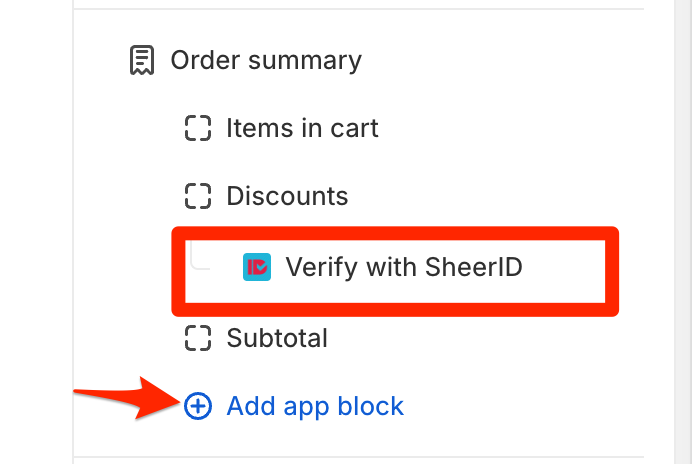Click inside red highlight box right of SheerID
The width and height of the screenshot is (694, 464).
565,267
